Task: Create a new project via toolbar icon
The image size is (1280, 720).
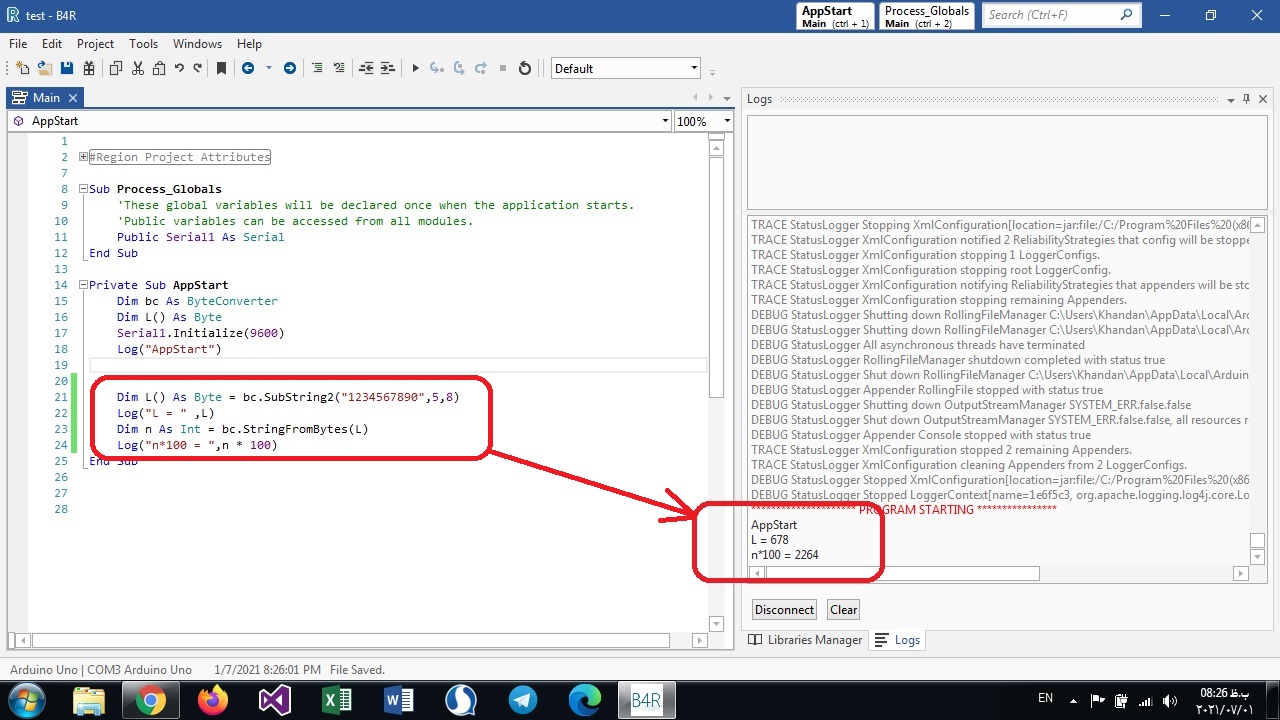Action: point(22,68)
